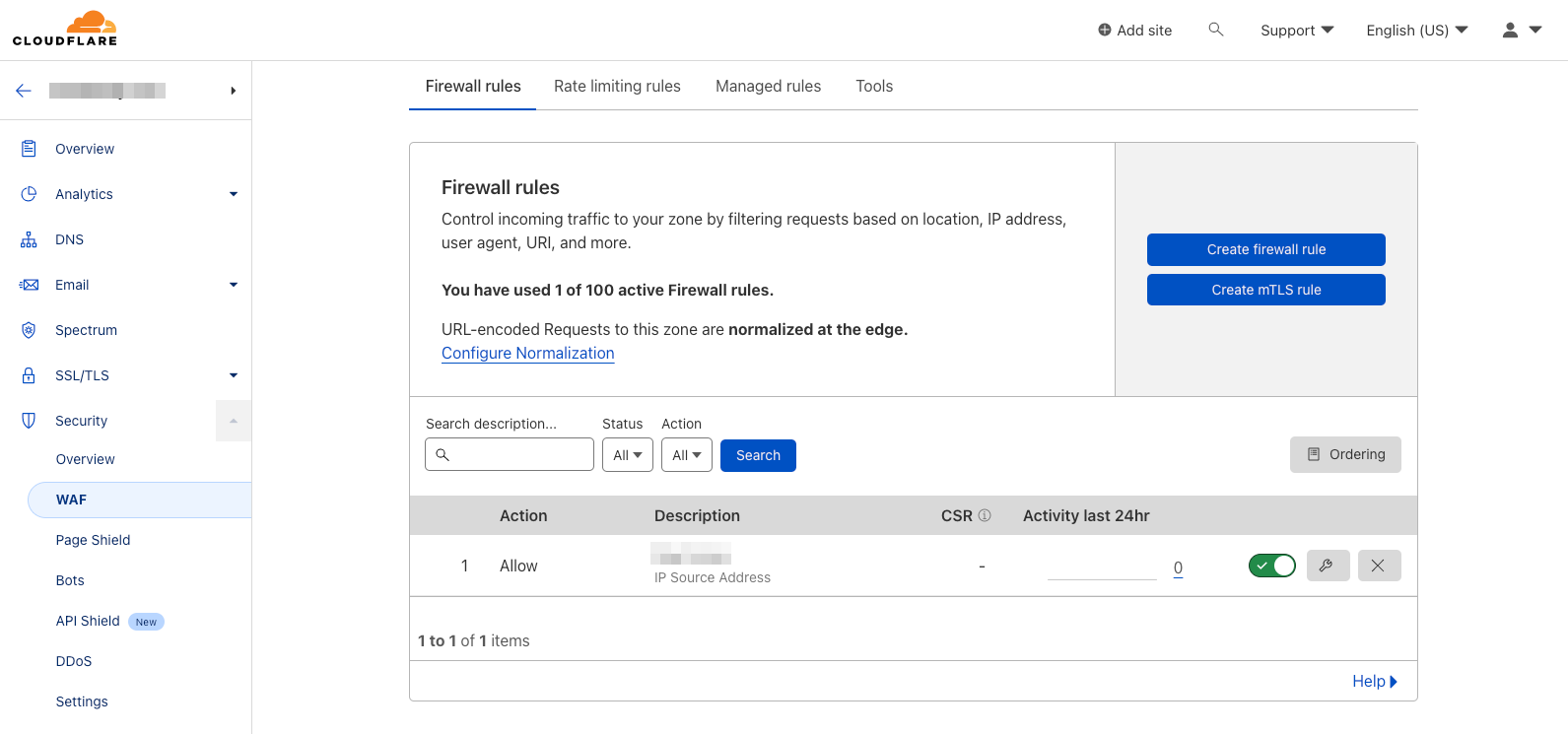Click the Email envelope icon

[x=29, y=285]
